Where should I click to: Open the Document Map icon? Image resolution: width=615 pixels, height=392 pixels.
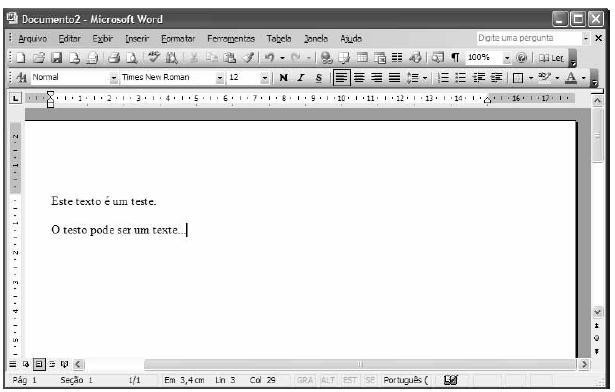(x=437, y=58)
